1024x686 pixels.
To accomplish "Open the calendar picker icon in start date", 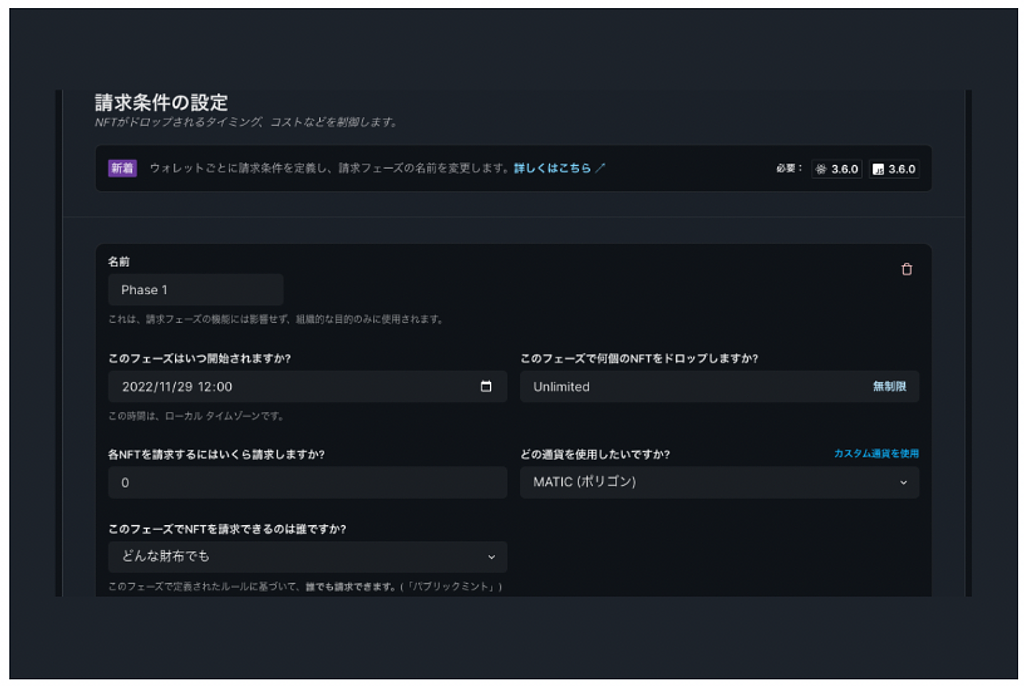I will [x=486, y=387].
